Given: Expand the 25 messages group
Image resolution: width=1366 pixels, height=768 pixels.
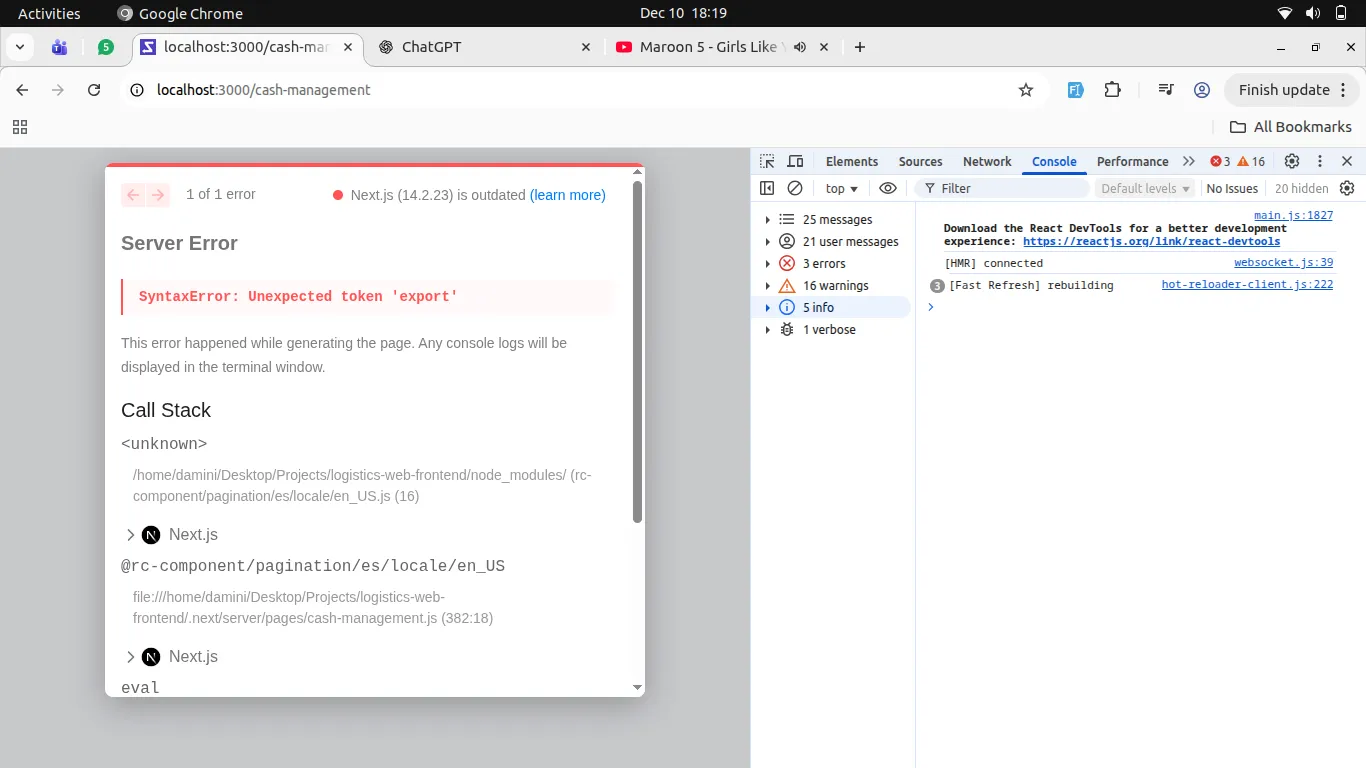Looking at the screenshot, I should [x=767, y=220].
